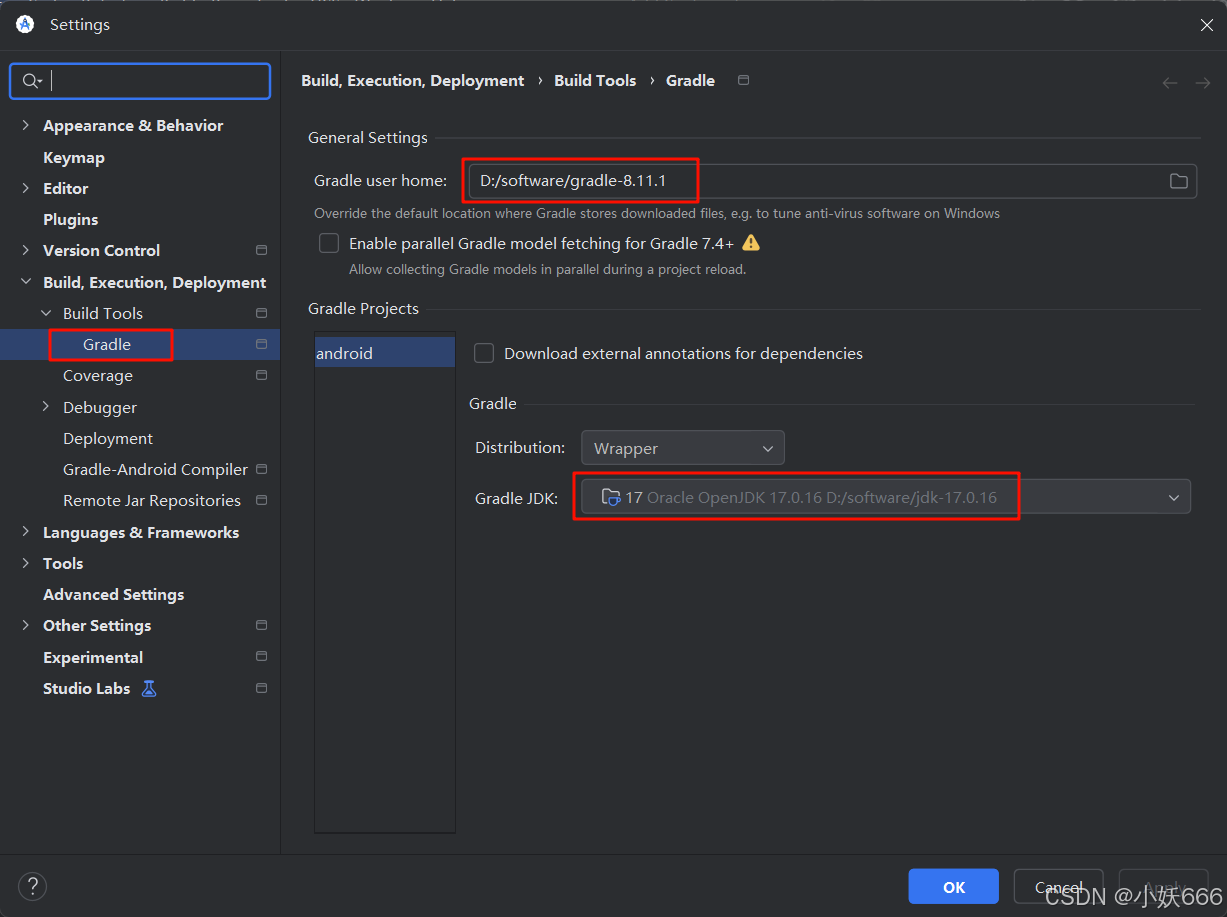The height and width of the screenshot is (917, 1227).
Task: Click the project icon next to Remote Jar Repositories
Action: coord(261,500)
